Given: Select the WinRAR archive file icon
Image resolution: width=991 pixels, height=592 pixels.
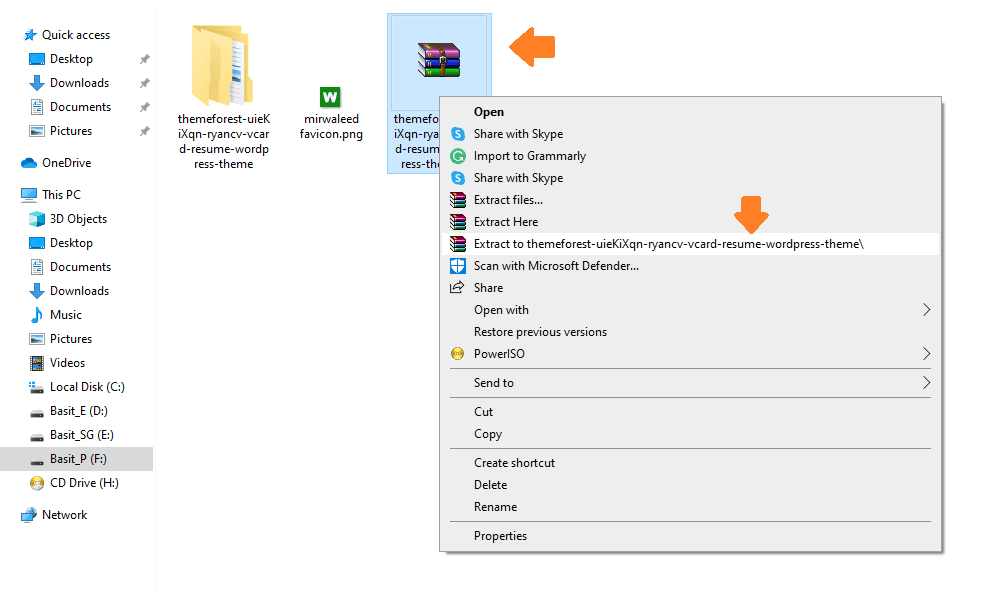Looking at the screenshot, I should (439, 60).
